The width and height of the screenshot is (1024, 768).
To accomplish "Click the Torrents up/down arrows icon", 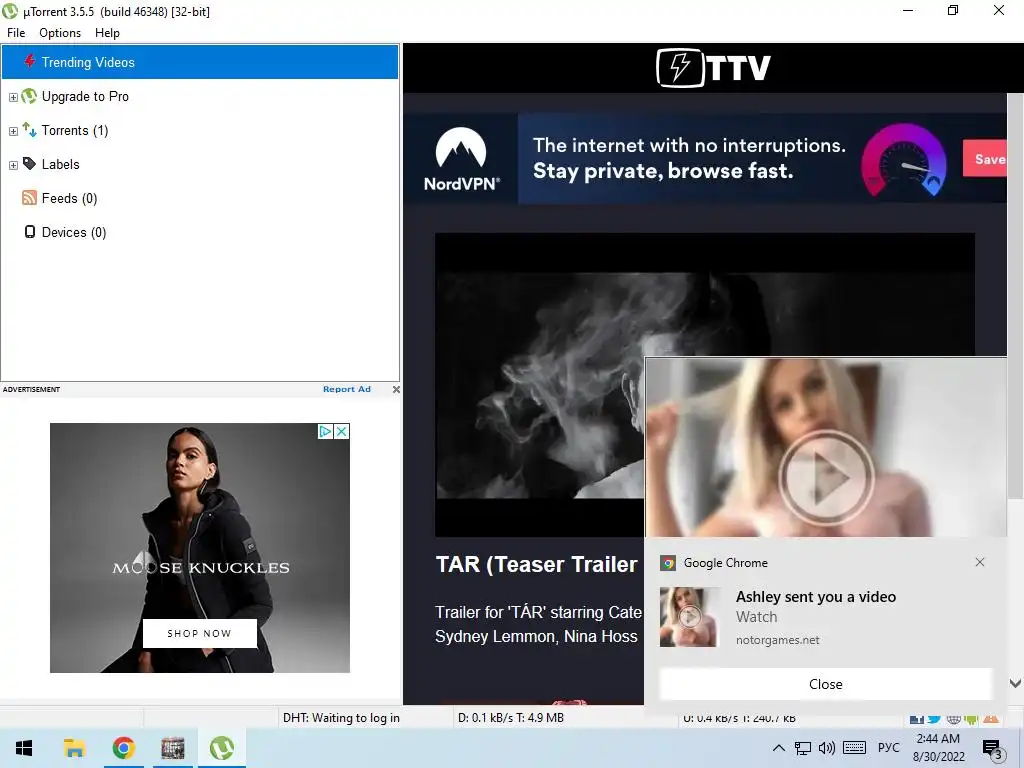I will (29, 129).
